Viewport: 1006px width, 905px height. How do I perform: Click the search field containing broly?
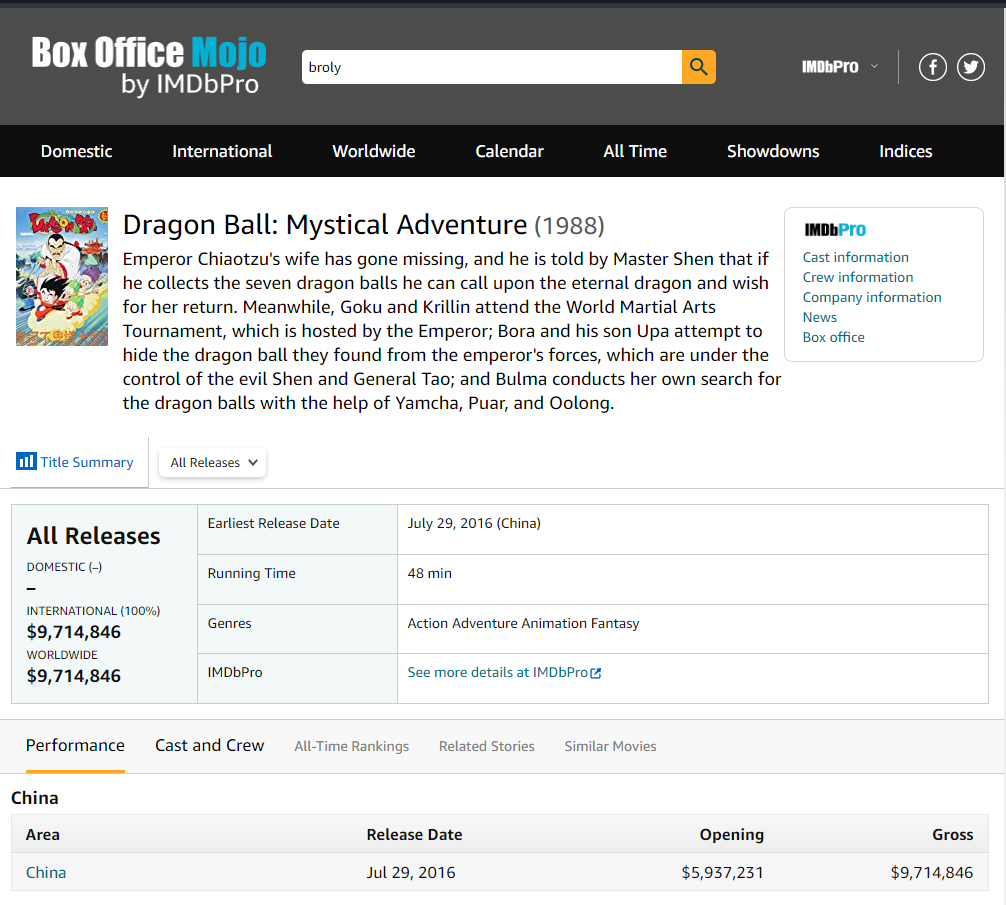pos(491,67)
